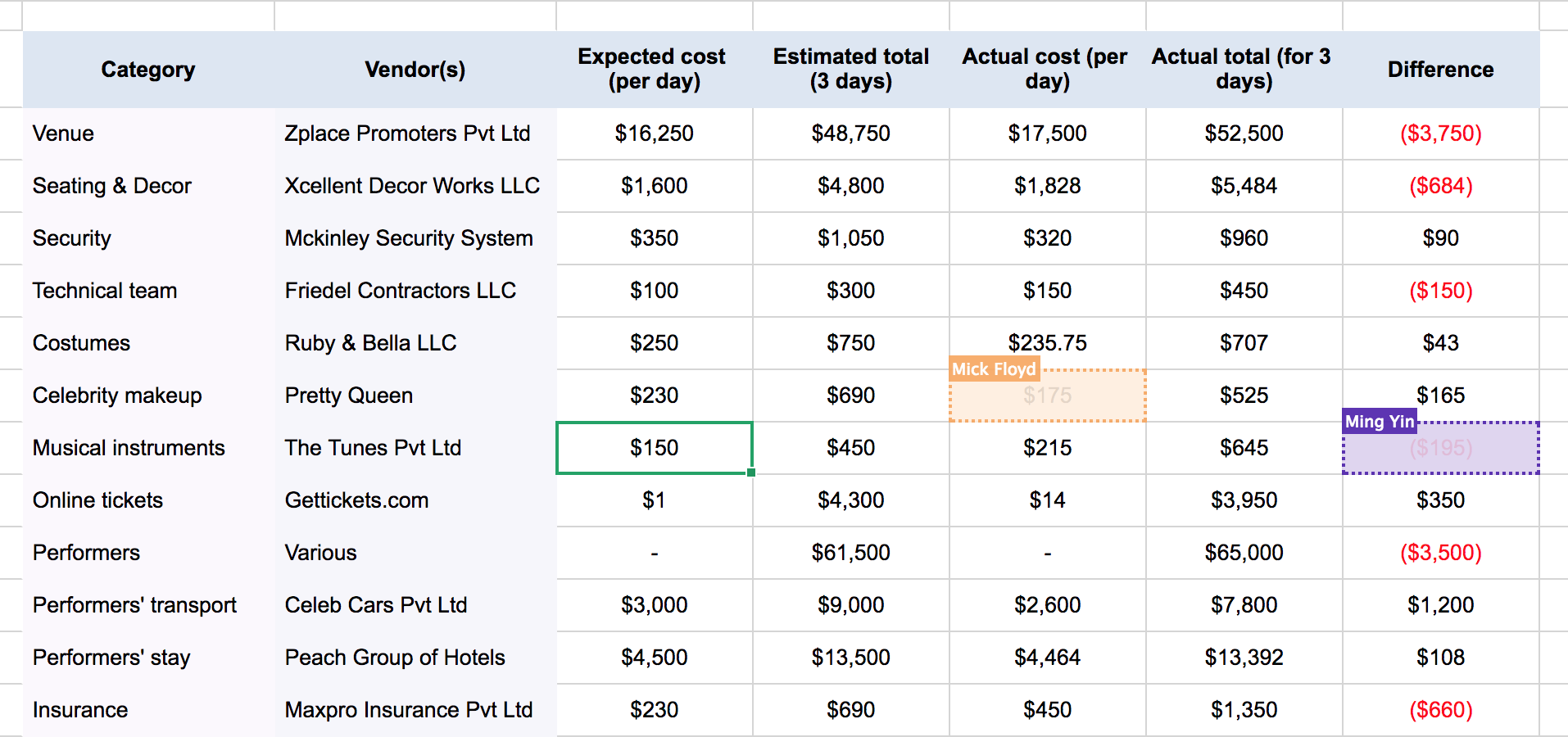Screen dimensions: 1568x737
Task: Click the Category column header cell
Action: point(148,70)
